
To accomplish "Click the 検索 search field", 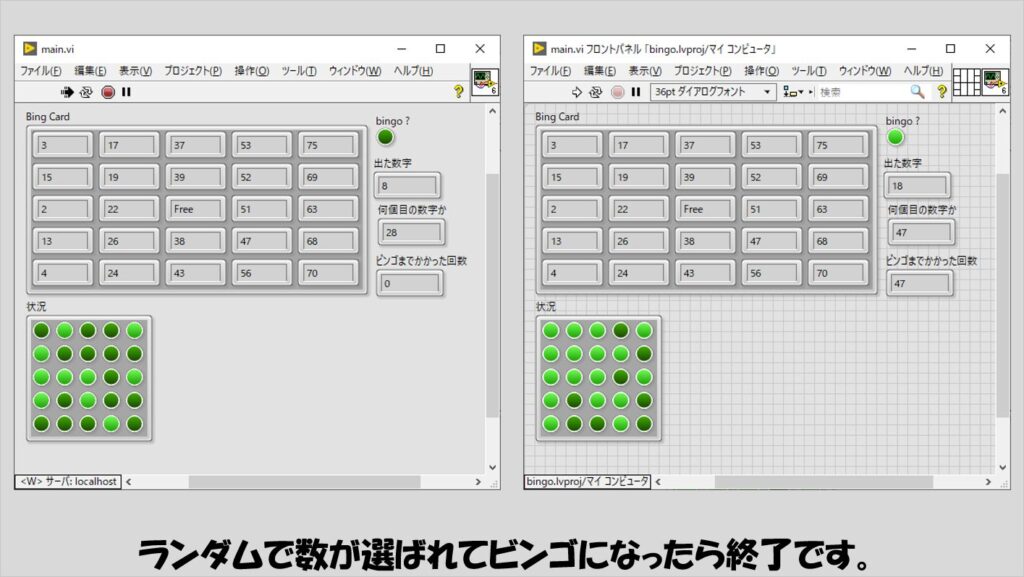I will tap(860, 92).
